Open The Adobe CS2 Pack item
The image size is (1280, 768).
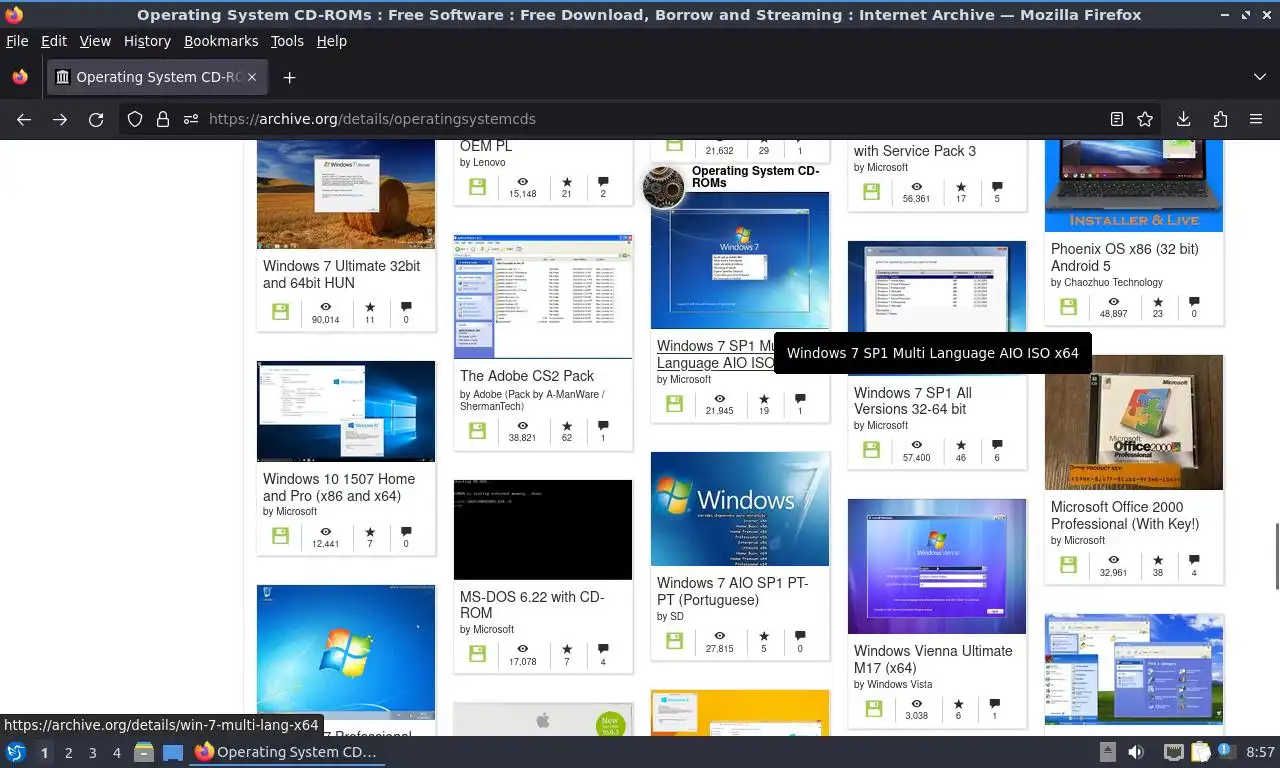[x=527, y=376]
